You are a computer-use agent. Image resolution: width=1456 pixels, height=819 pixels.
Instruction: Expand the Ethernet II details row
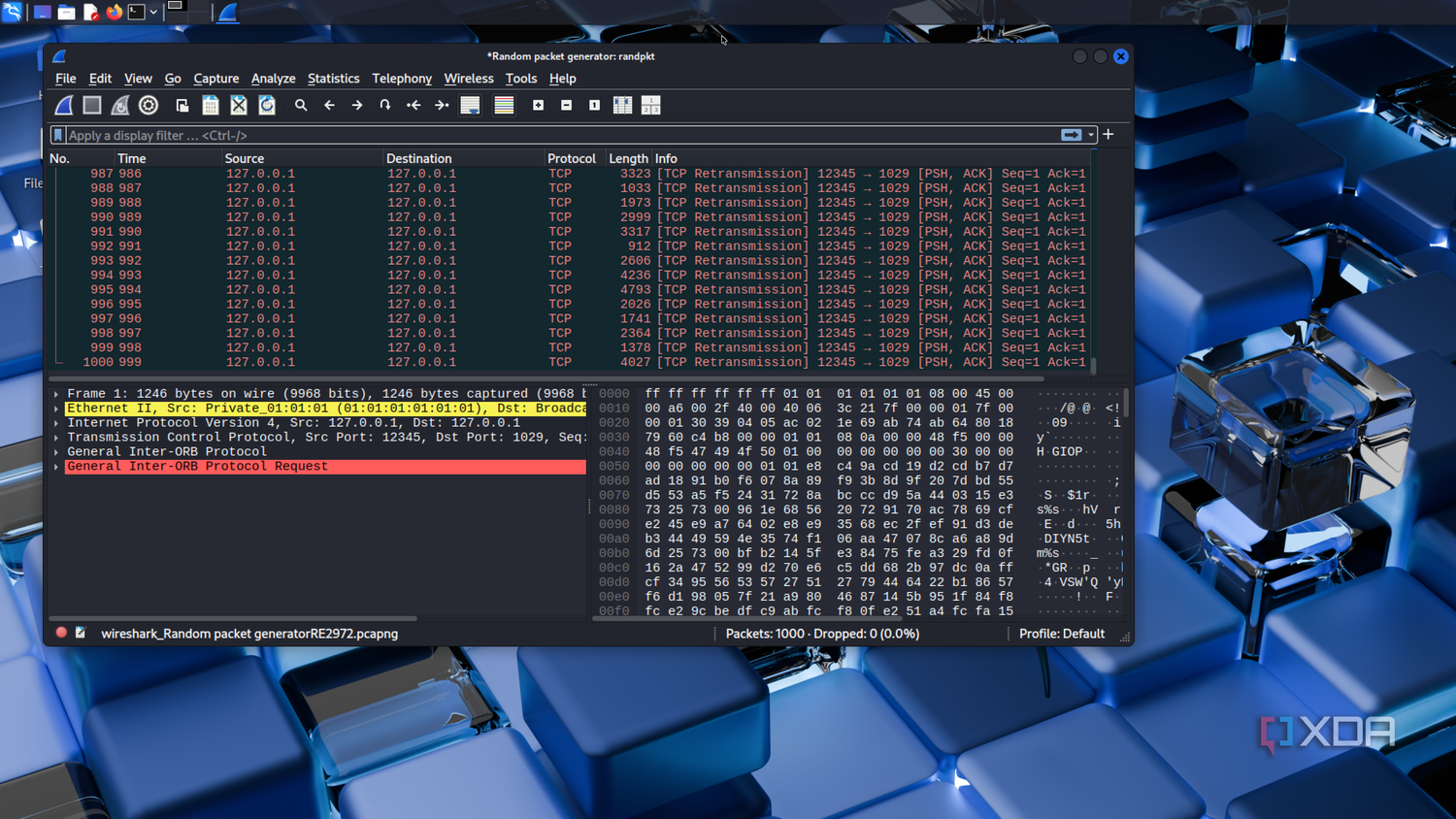coord(56,409)
